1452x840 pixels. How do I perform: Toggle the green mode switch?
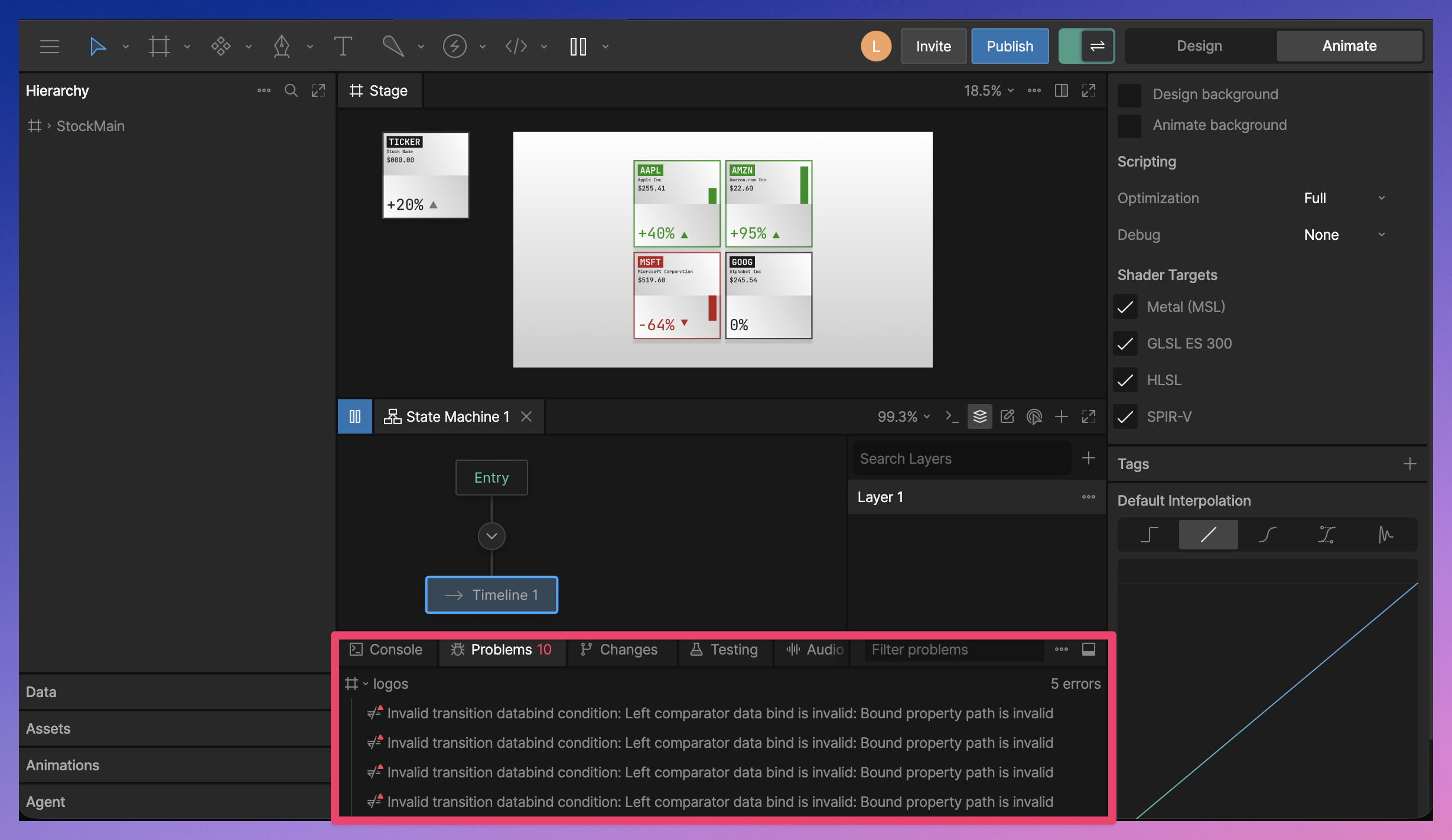pos(1086,46)
